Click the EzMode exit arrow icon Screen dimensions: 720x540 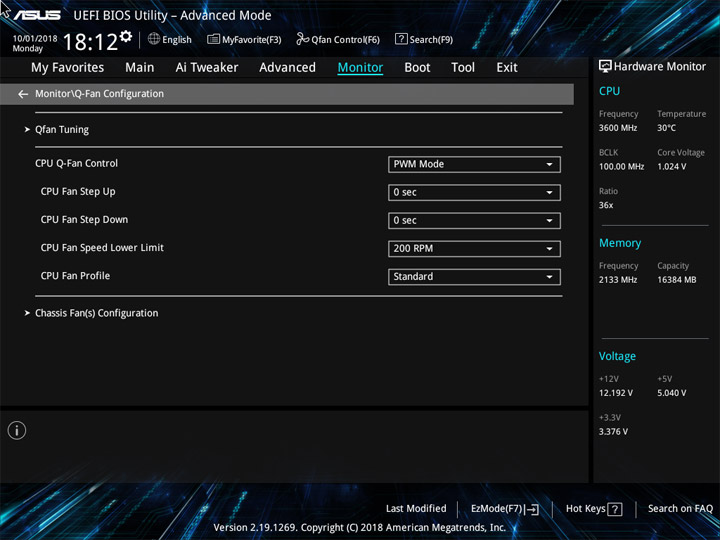531,509
